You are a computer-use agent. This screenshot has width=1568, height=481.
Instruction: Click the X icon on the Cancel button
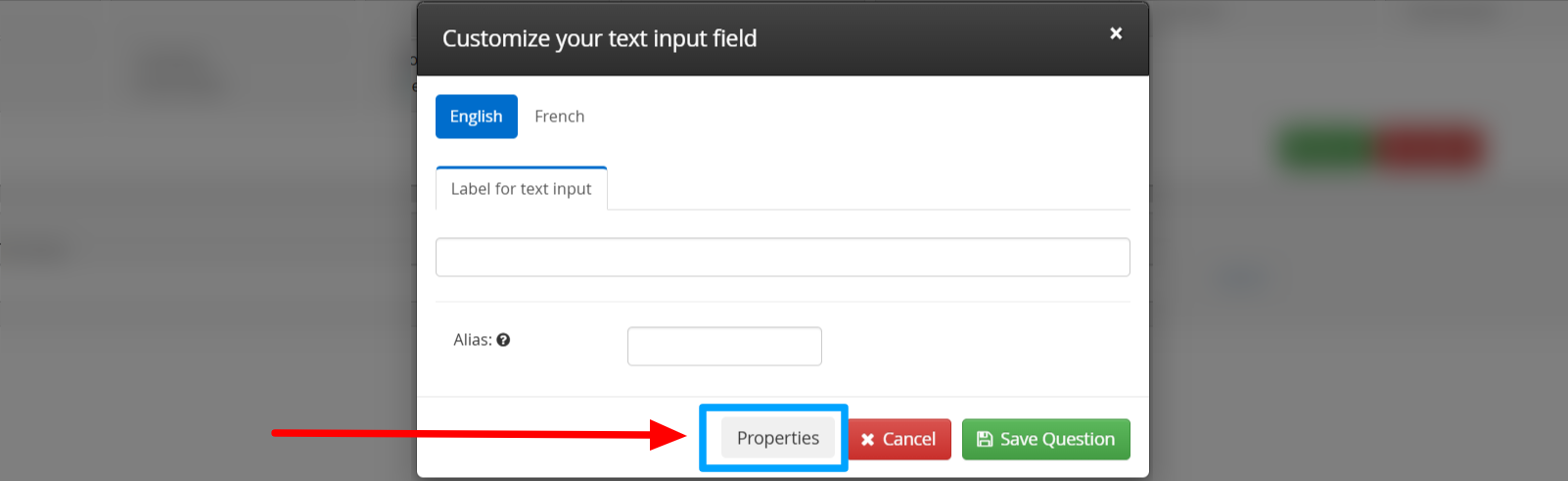tap(867, 440)
